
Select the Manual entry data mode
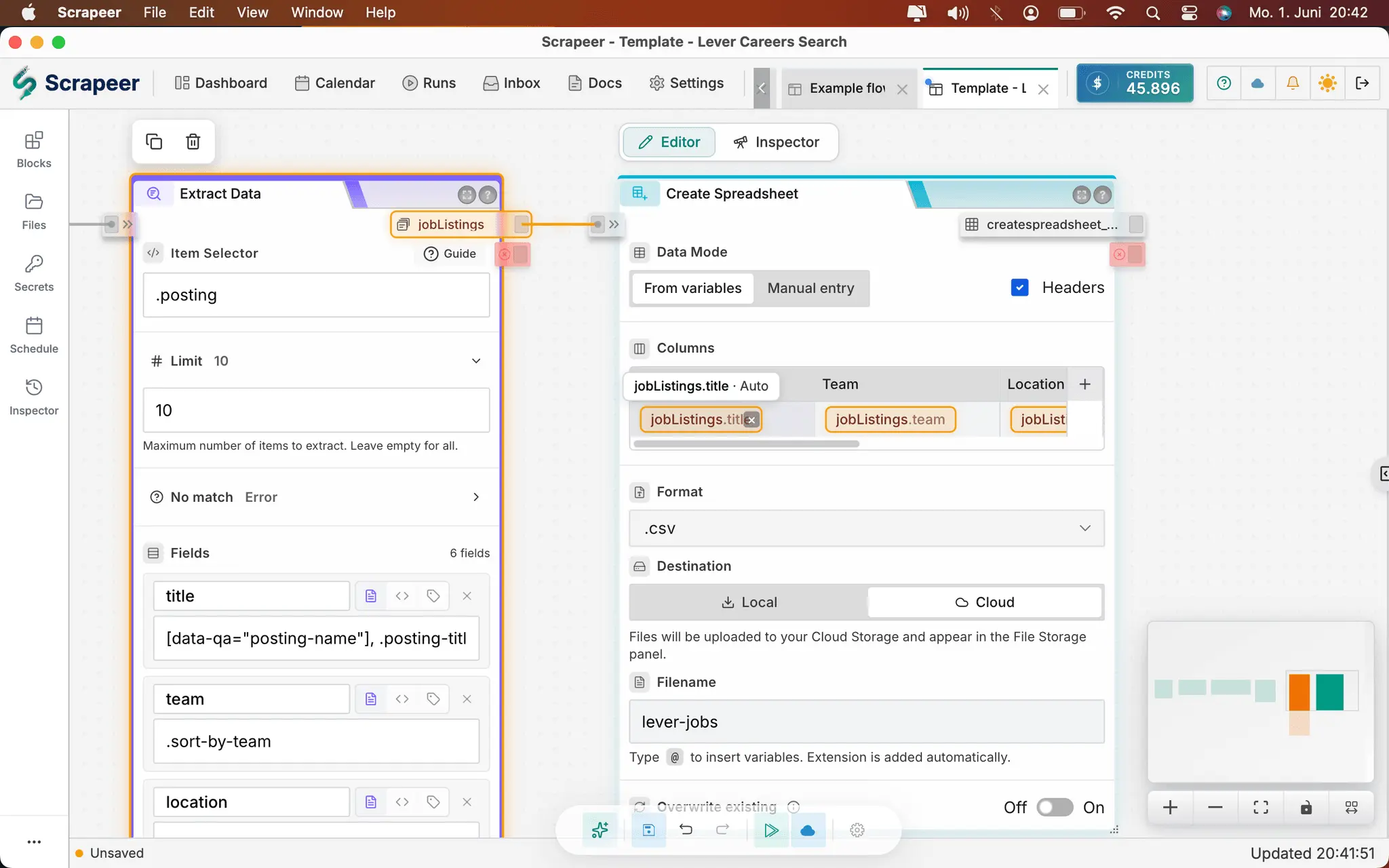pos(810,288)
